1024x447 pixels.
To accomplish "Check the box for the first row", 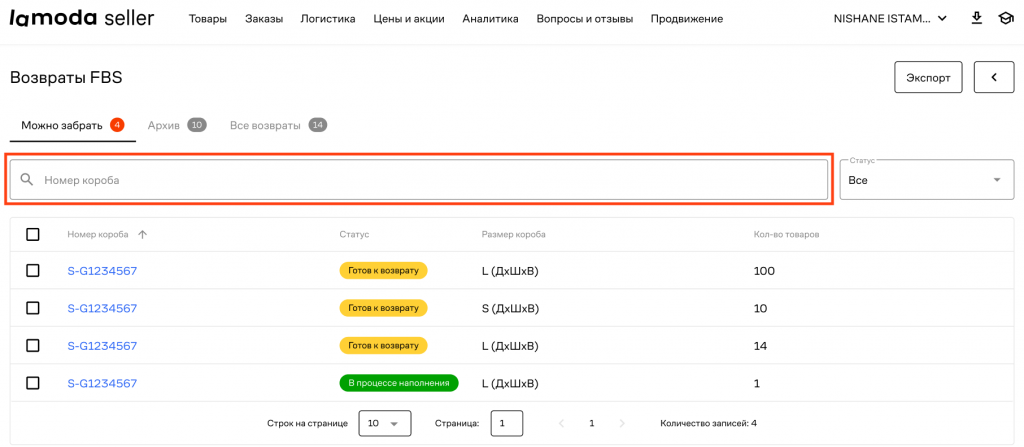I will click(x=33, y=271).
